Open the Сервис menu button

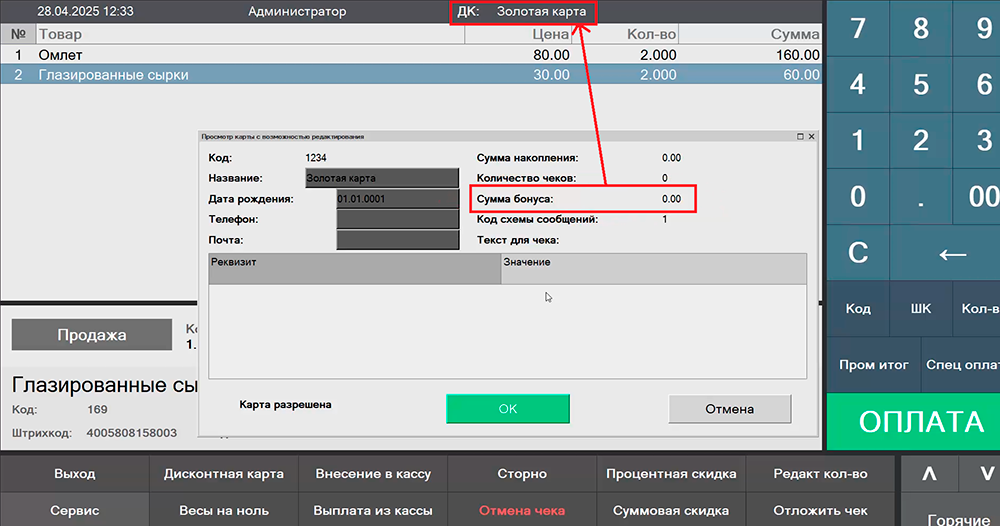tap(75, 510)
